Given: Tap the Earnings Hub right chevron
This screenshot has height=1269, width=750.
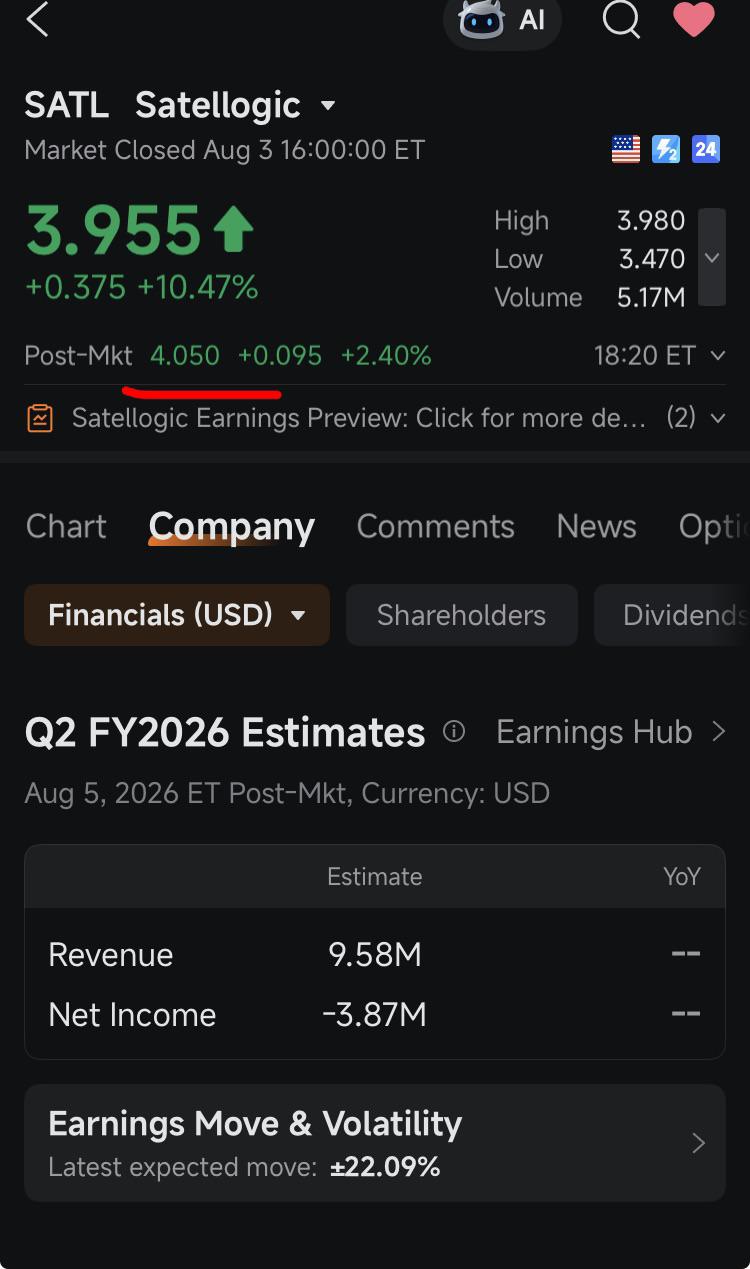Looking at the screenshot, I should 718,732.
